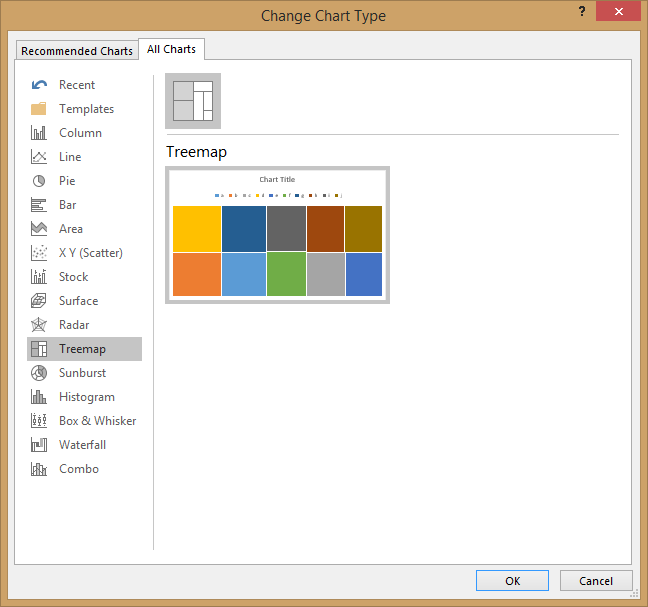Select the Combo chart type label
The height and width of the screenshot is (607, 648).
coord(79,469)
